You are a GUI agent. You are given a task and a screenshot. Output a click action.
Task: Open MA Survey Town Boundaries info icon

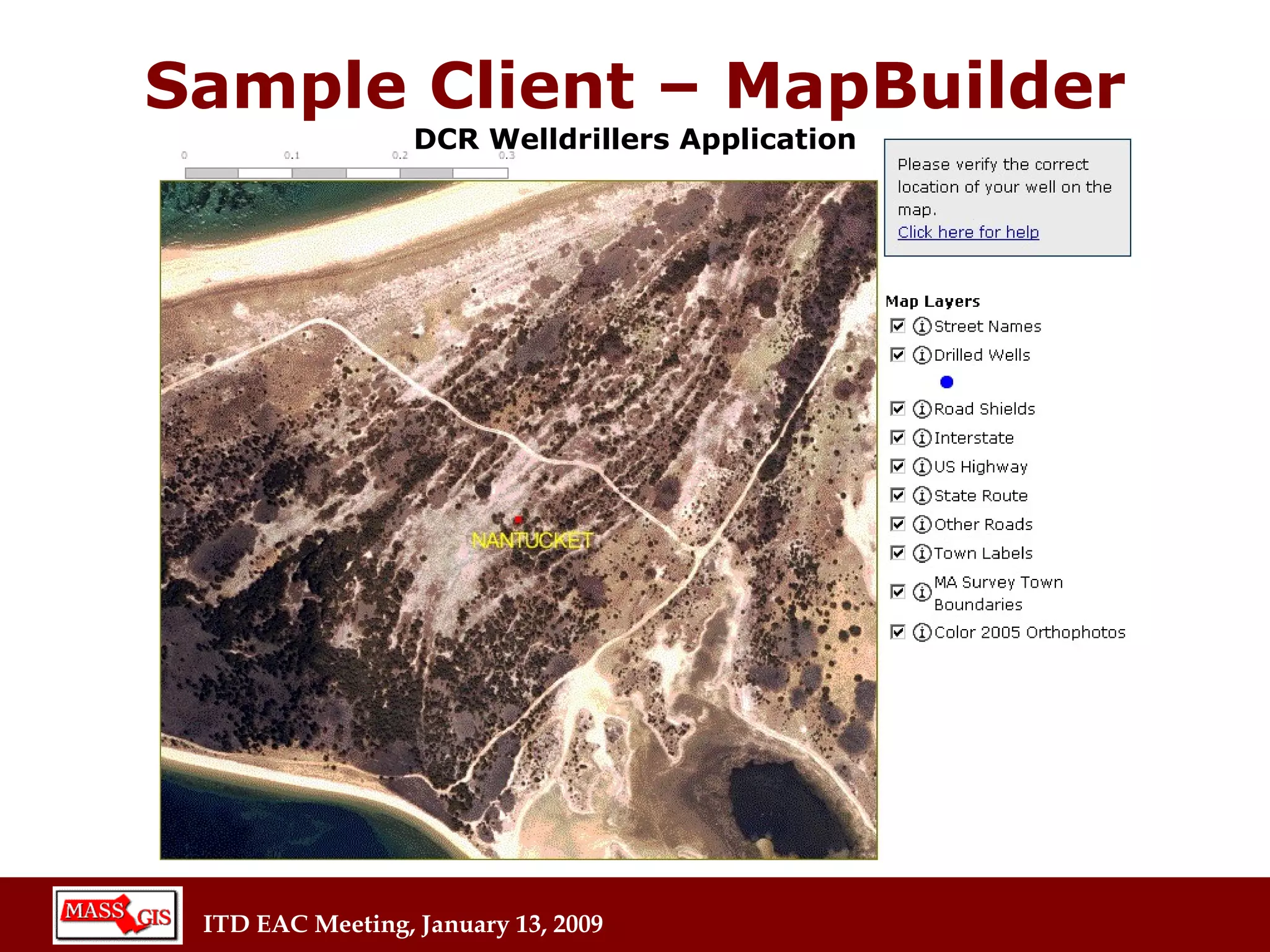[x=922, y=593]
